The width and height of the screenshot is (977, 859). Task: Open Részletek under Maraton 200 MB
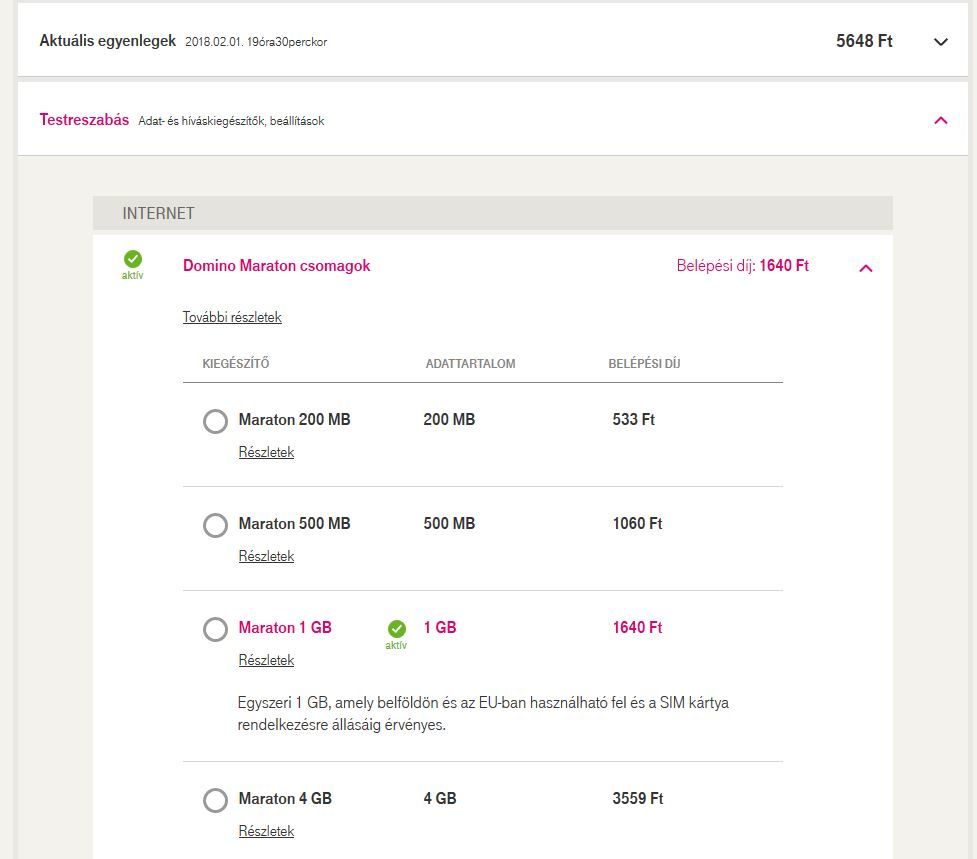(x=266, y=452)
